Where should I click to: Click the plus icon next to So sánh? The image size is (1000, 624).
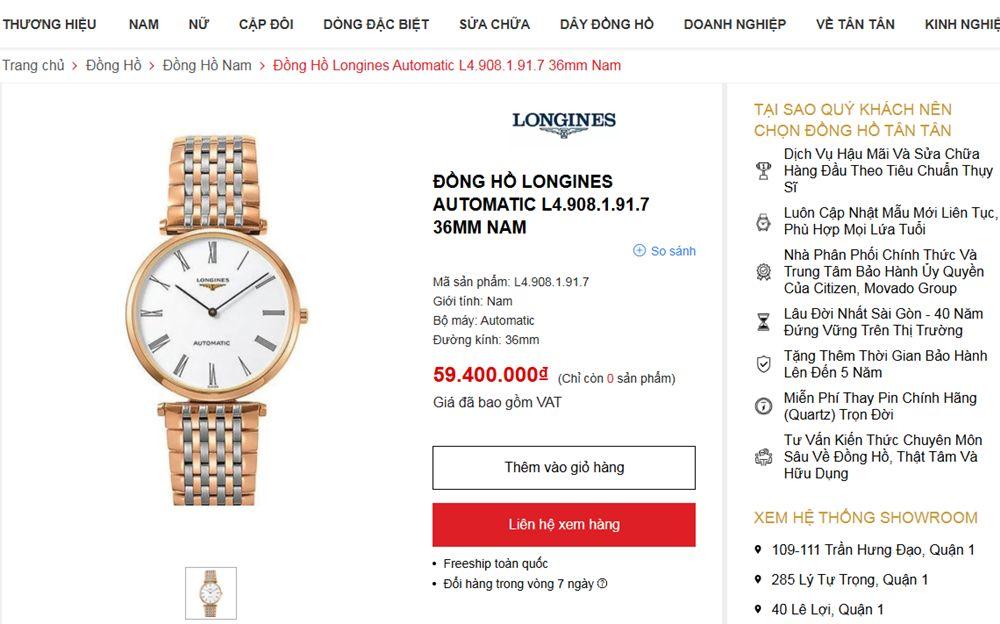point(640,251)
